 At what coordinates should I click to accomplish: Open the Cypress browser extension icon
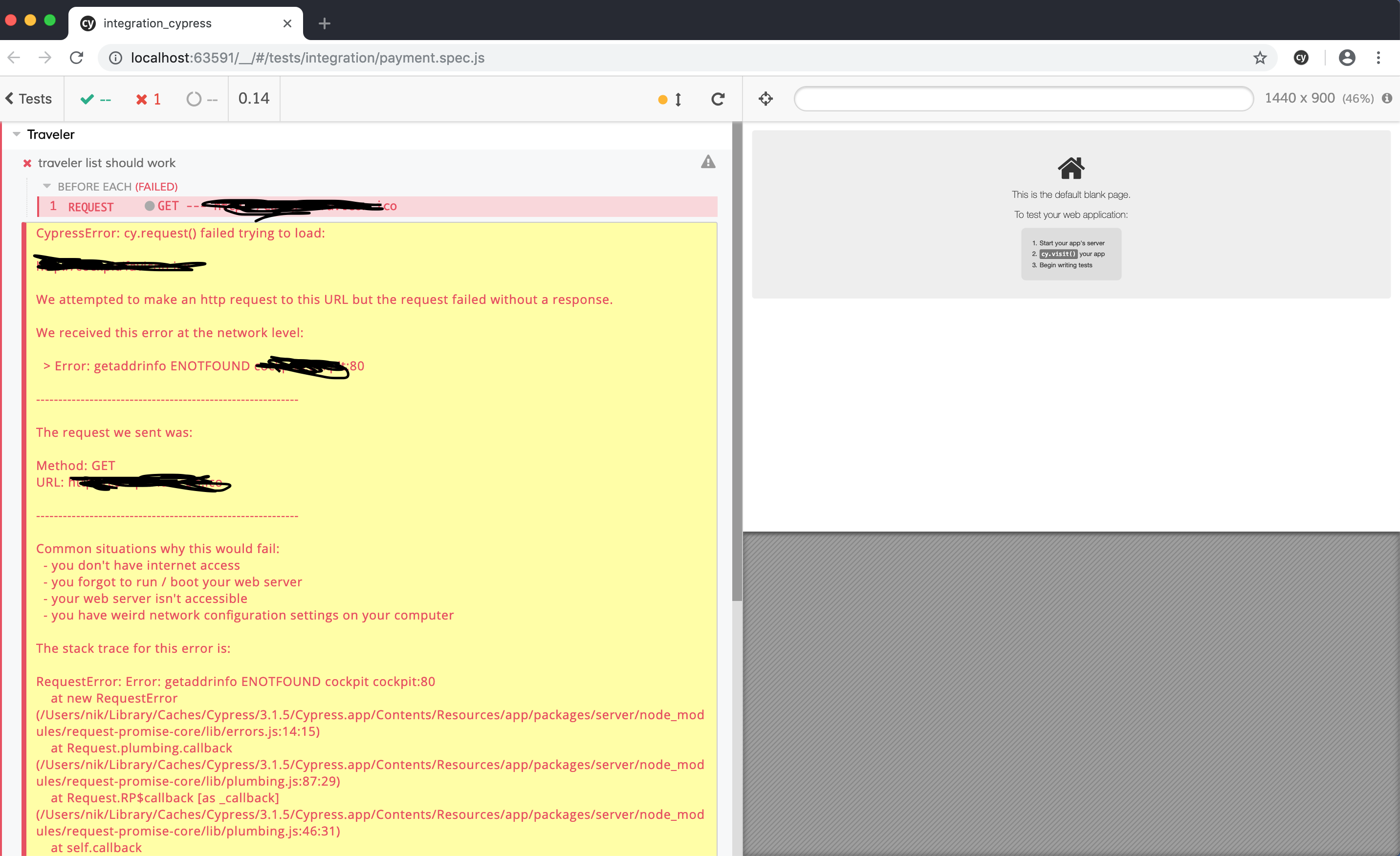click(x=1301, y=58)
